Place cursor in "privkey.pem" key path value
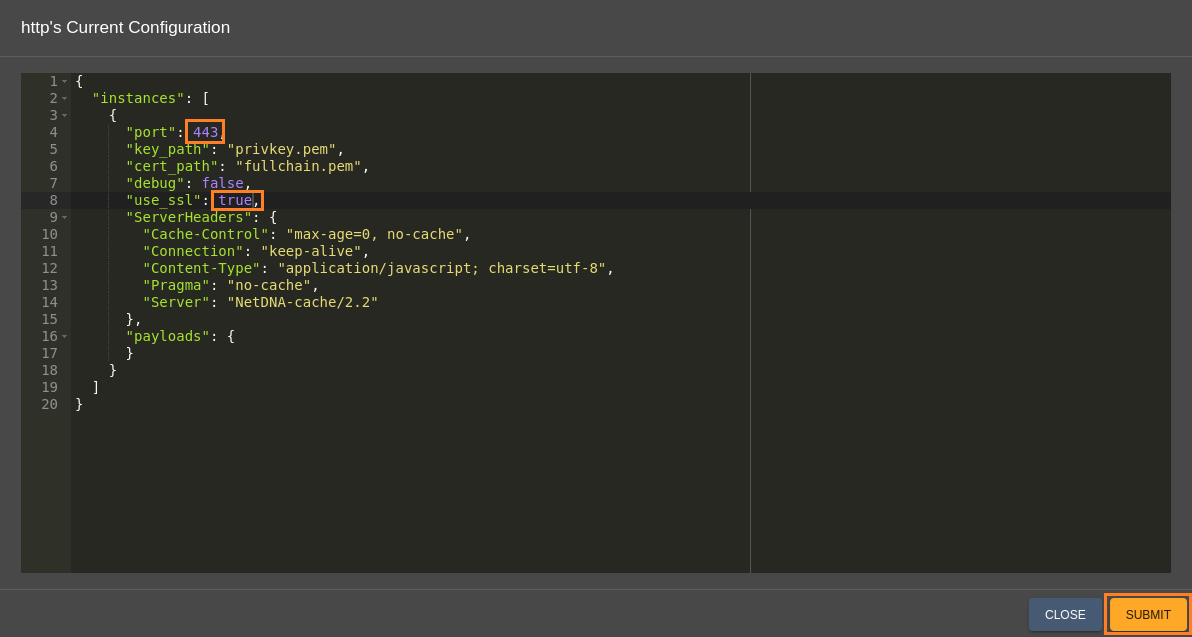Viewport: 1192px width, 637px height. (281, 149)
